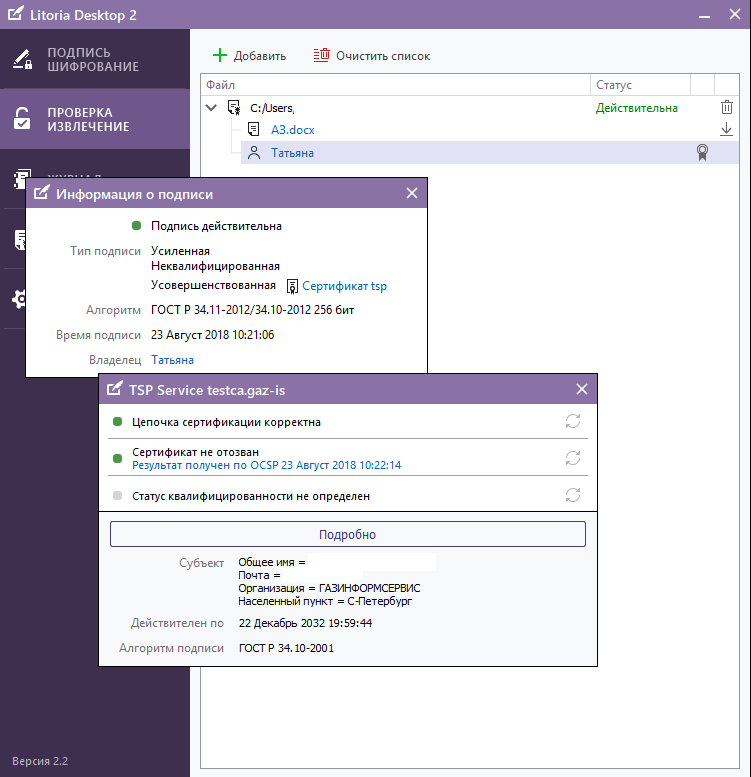This screenshot has height=777, width=751.
Task: Click the signed file icon beside C:/Users
Action: 234,108
